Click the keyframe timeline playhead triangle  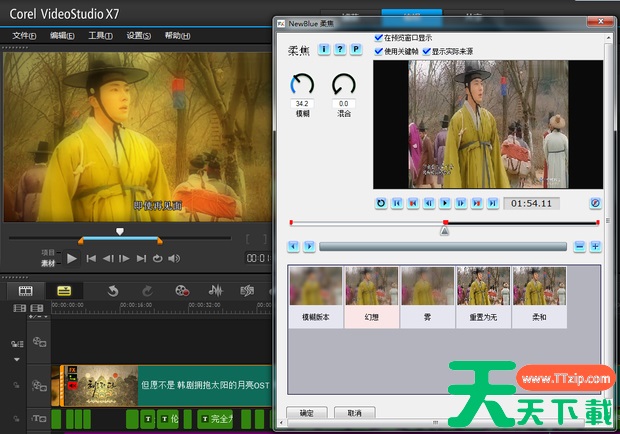click(444, 231)
